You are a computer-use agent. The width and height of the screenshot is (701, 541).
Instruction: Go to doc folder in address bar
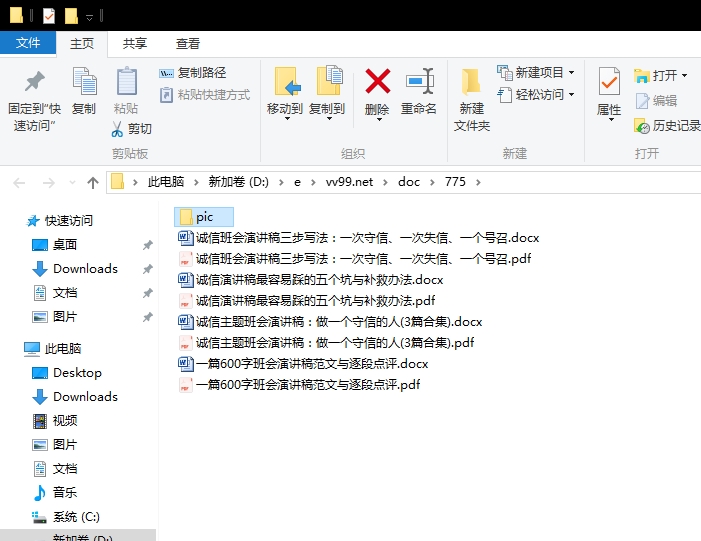click(409, 182)
